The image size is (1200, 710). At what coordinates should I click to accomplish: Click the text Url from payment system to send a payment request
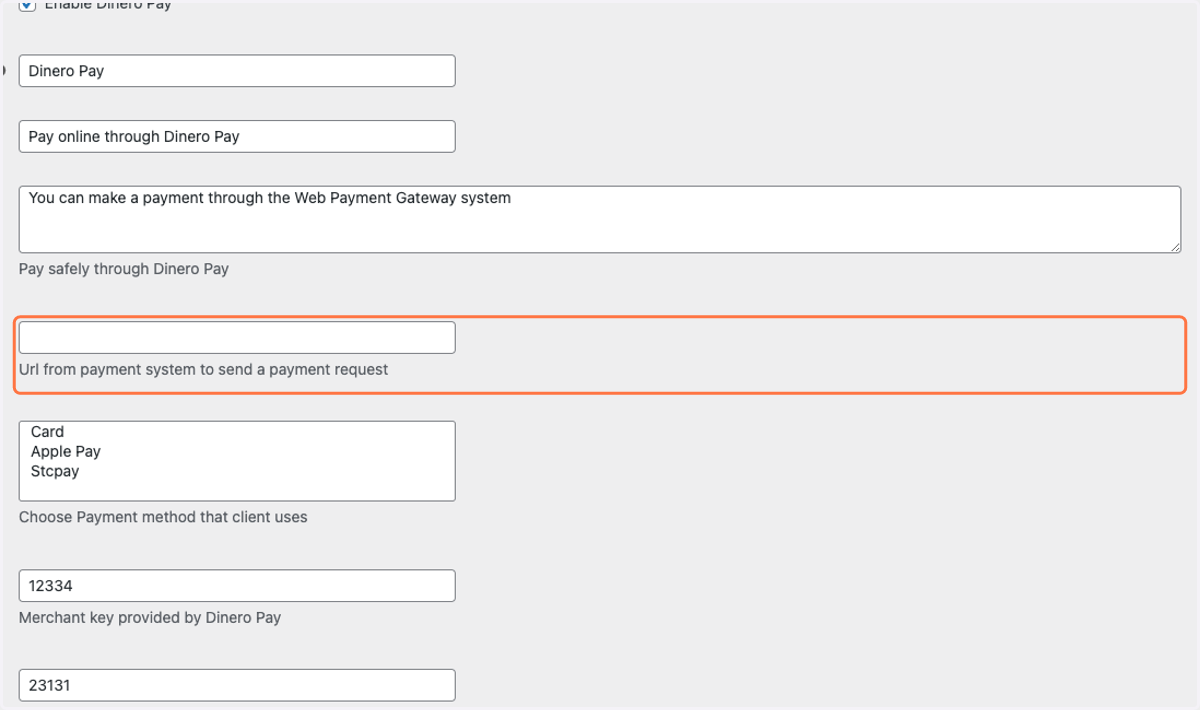[203, 369]
